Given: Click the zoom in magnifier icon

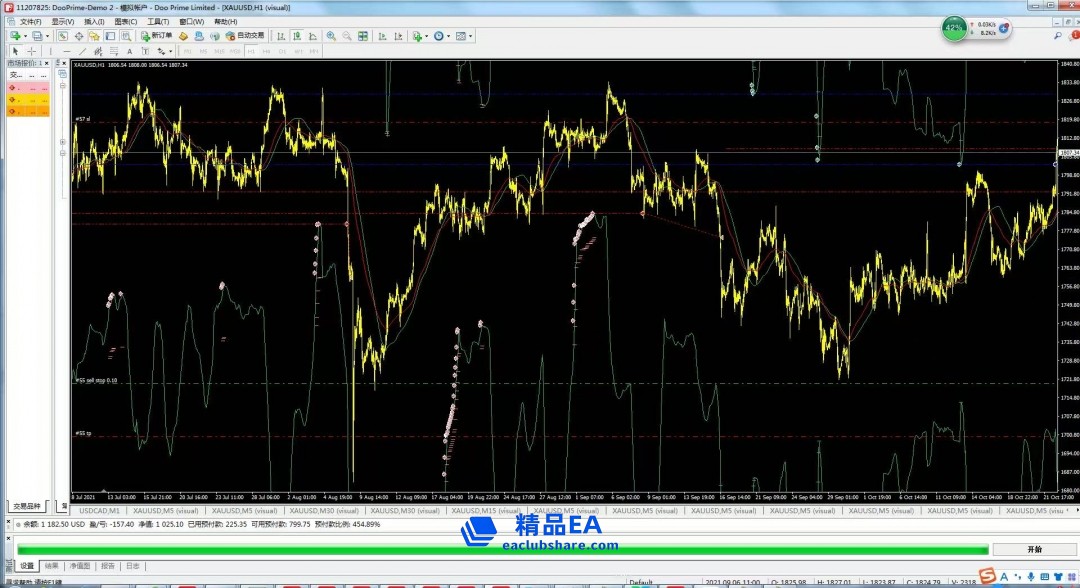Looking at the screenshot, I should 330,36.
